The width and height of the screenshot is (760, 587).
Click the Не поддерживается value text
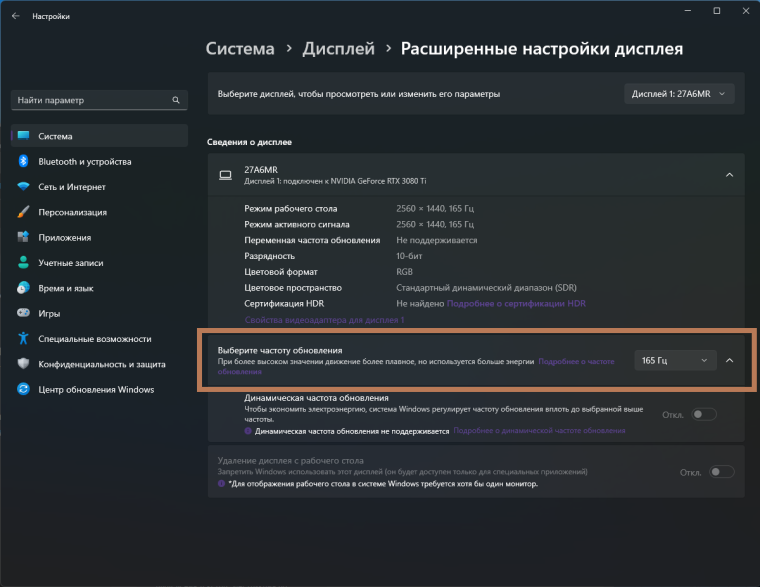pos(437,240)
